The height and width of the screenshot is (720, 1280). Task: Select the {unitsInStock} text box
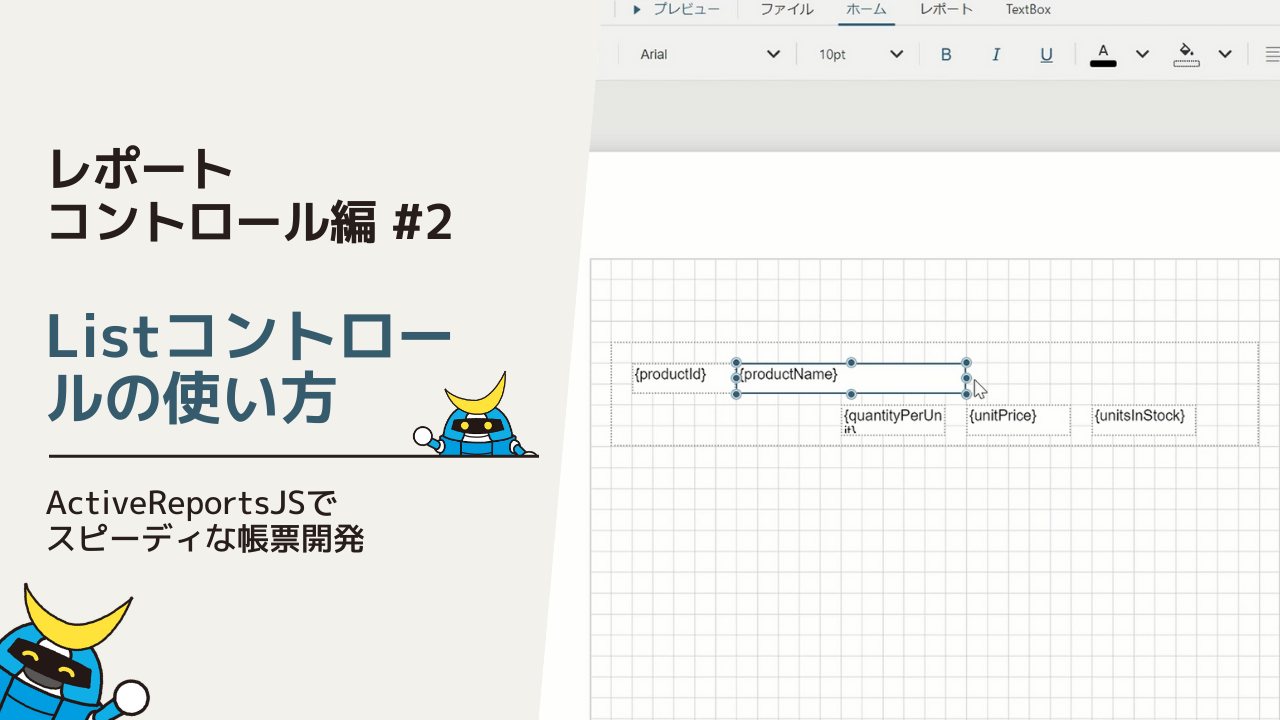1143,420
